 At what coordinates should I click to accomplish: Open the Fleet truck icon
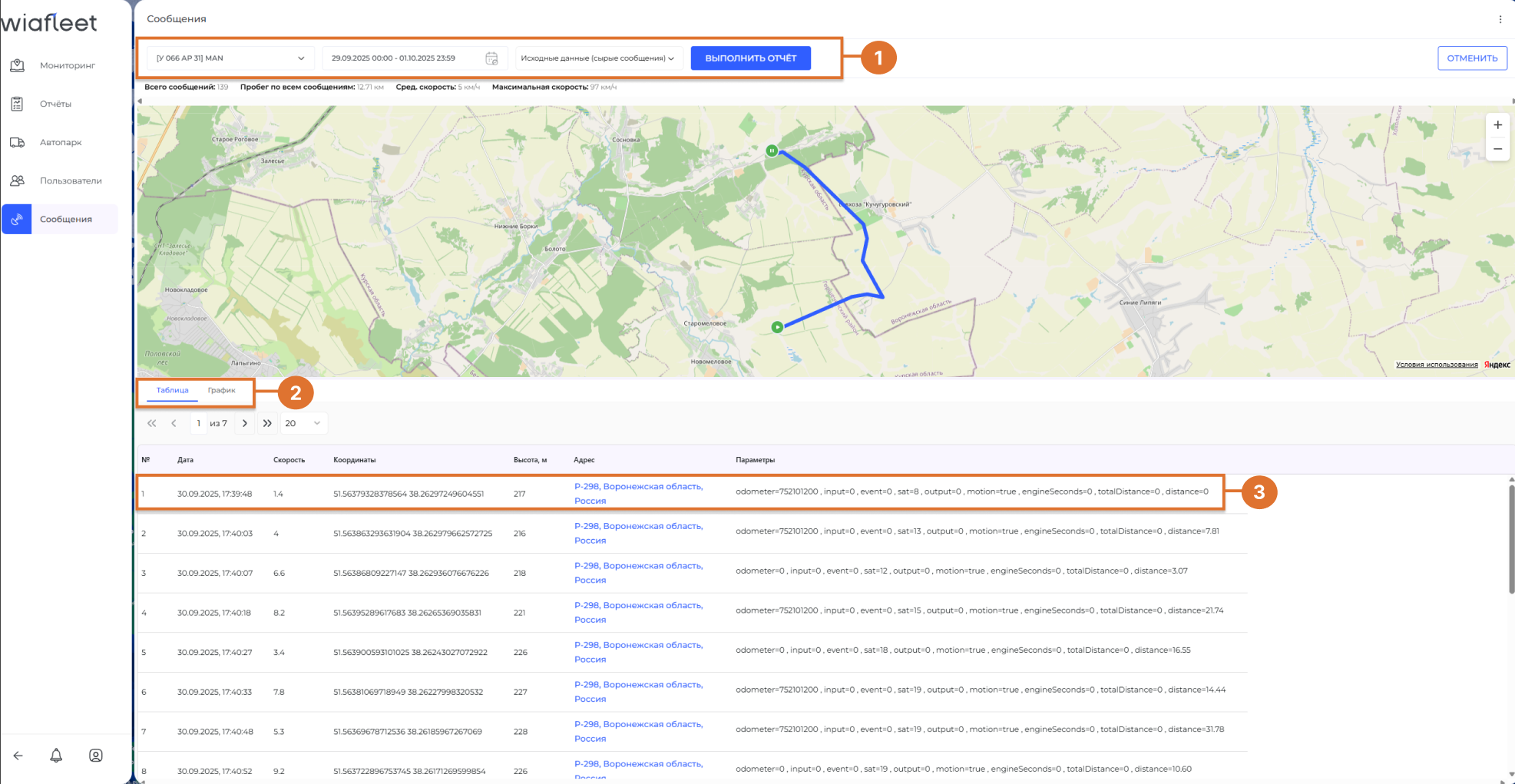pos(18,142)
